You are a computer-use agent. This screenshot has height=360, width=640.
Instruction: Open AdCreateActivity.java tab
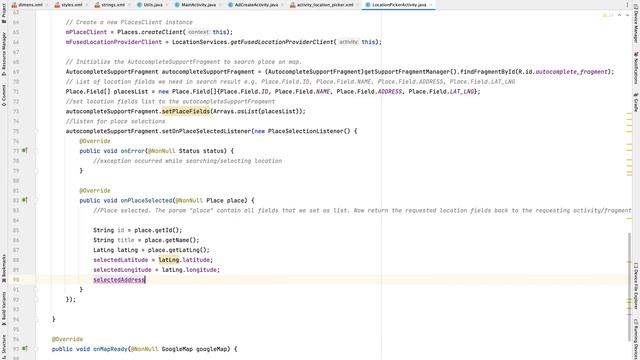255,5
